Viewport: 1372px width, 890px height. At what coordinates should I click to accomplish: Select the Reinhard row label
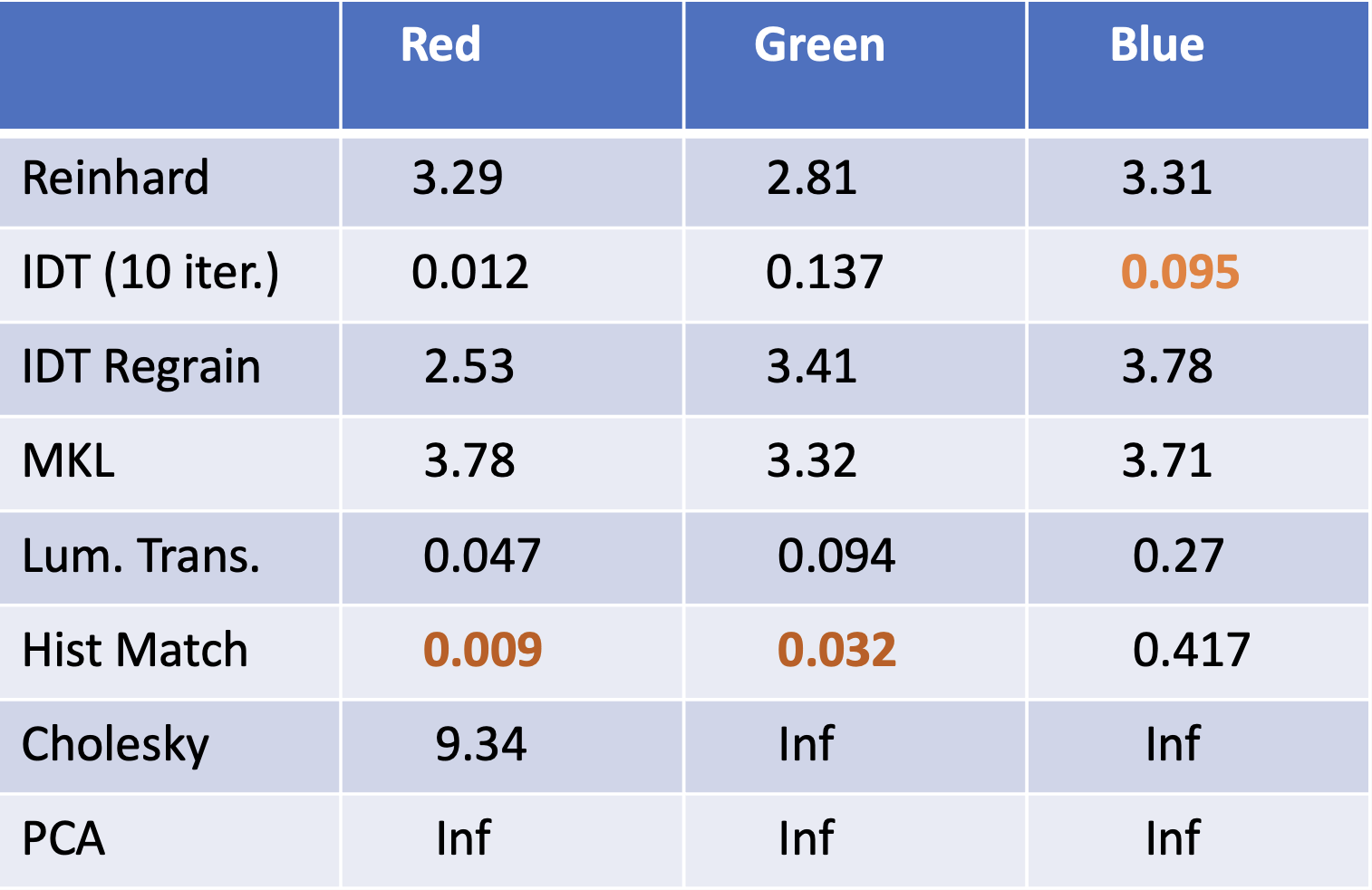(115, 178)
